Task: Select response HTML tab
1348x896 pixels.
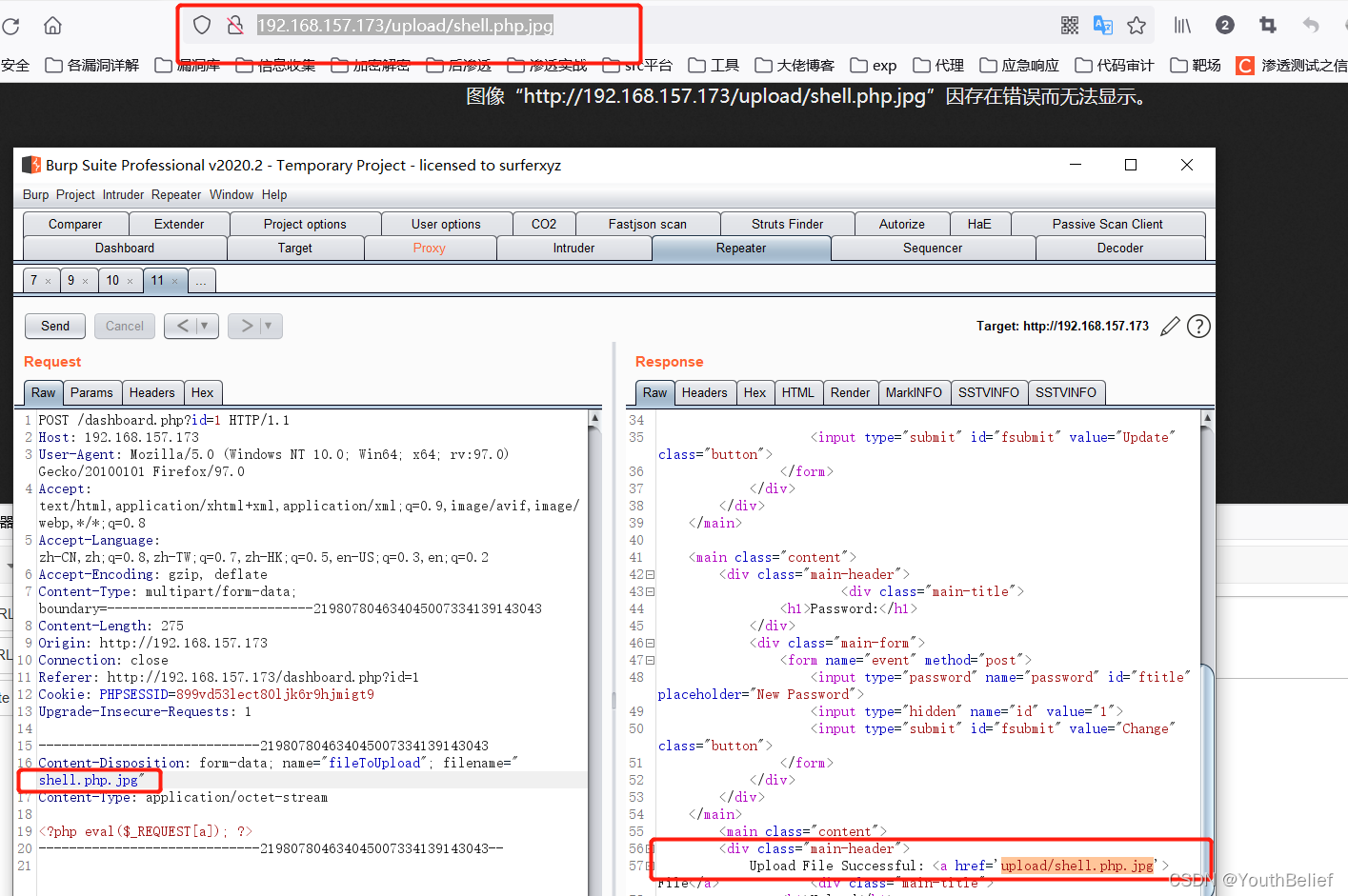Action: (798, 392)
